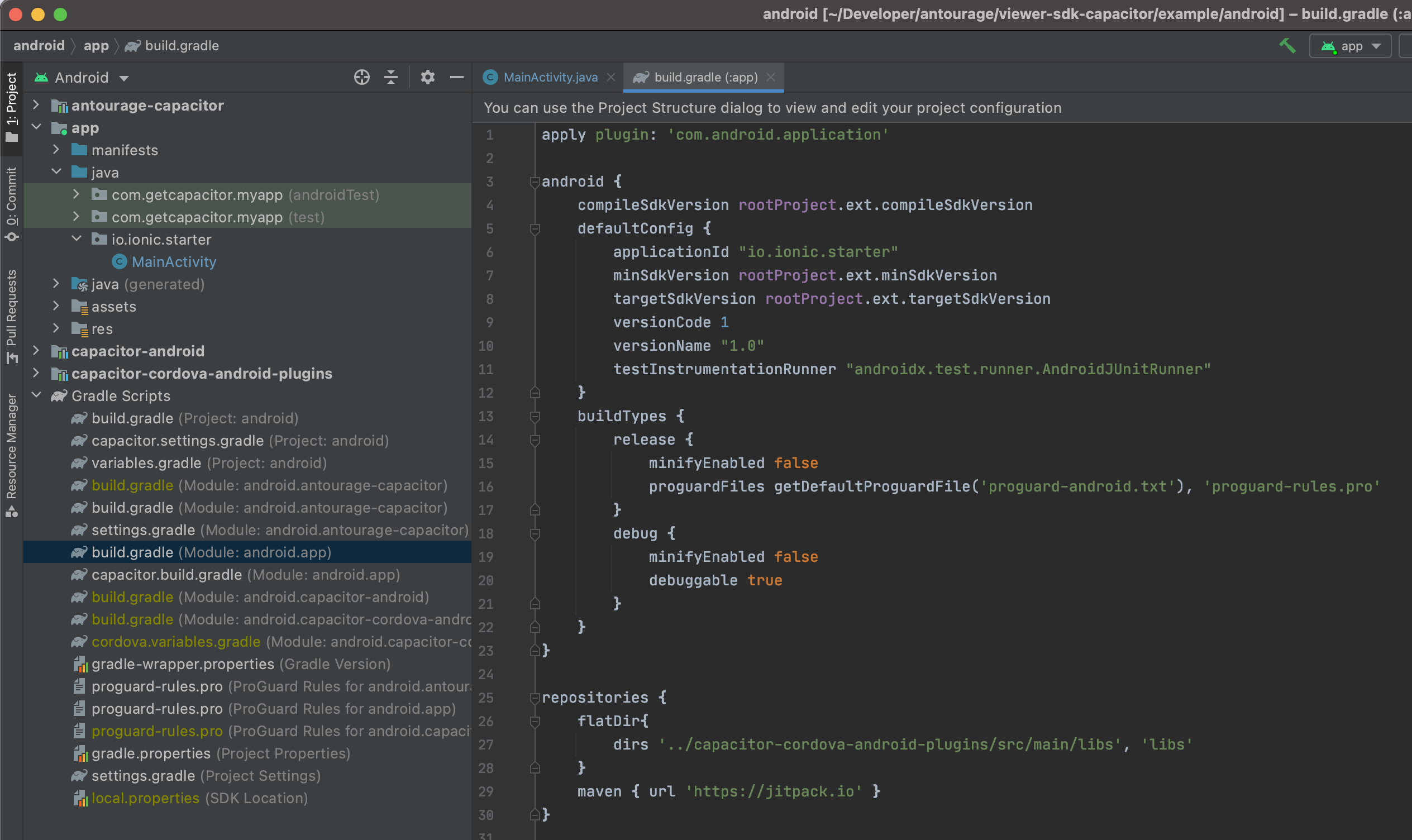
Task: Expand the antourage-capacitor module
Action: [36, 104]
